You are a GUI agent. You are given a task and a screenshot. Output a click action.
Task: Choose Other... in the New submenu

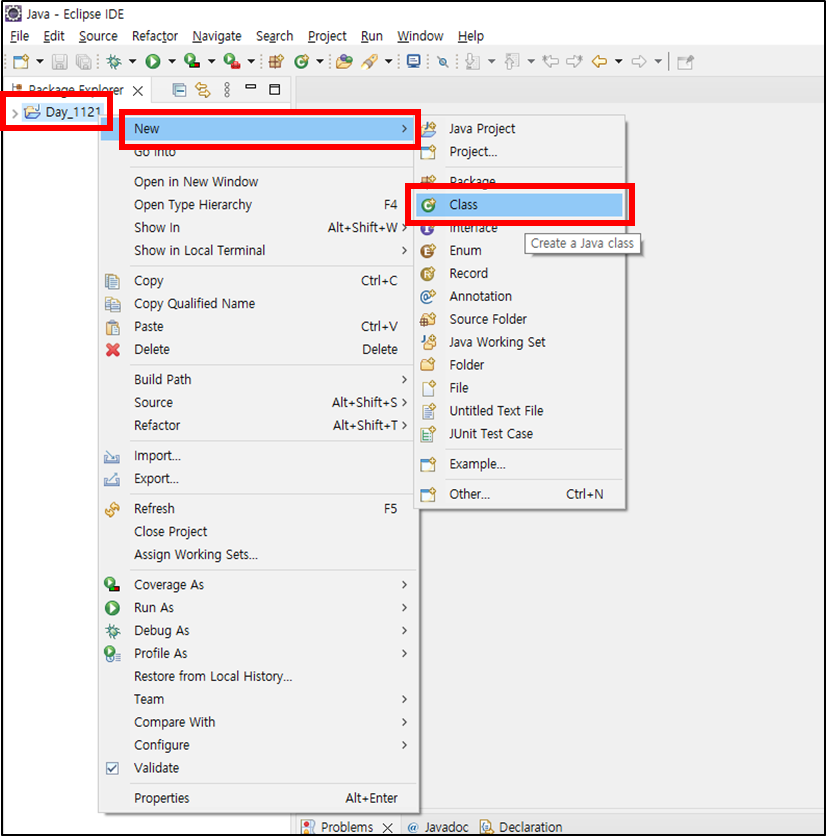click(x=520, y=494)
